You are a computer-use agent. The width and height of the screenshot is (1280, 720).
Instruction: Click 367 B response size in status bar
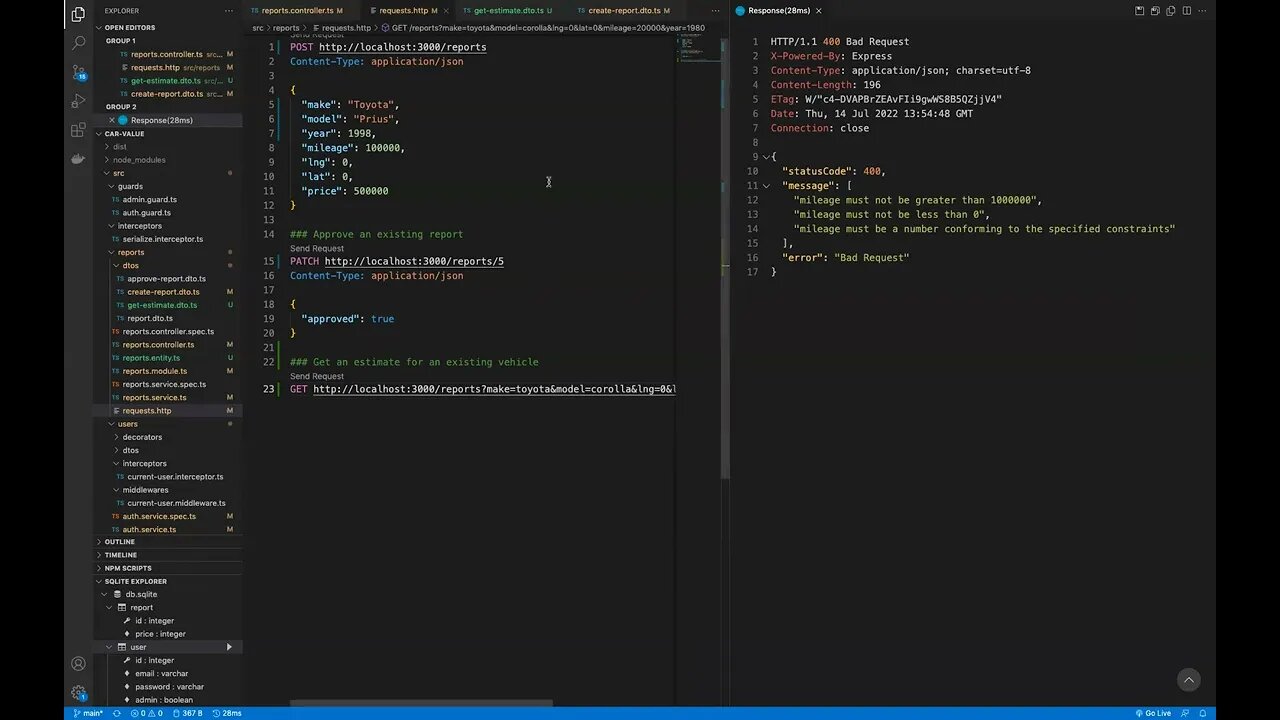click(x=188, y=713)
